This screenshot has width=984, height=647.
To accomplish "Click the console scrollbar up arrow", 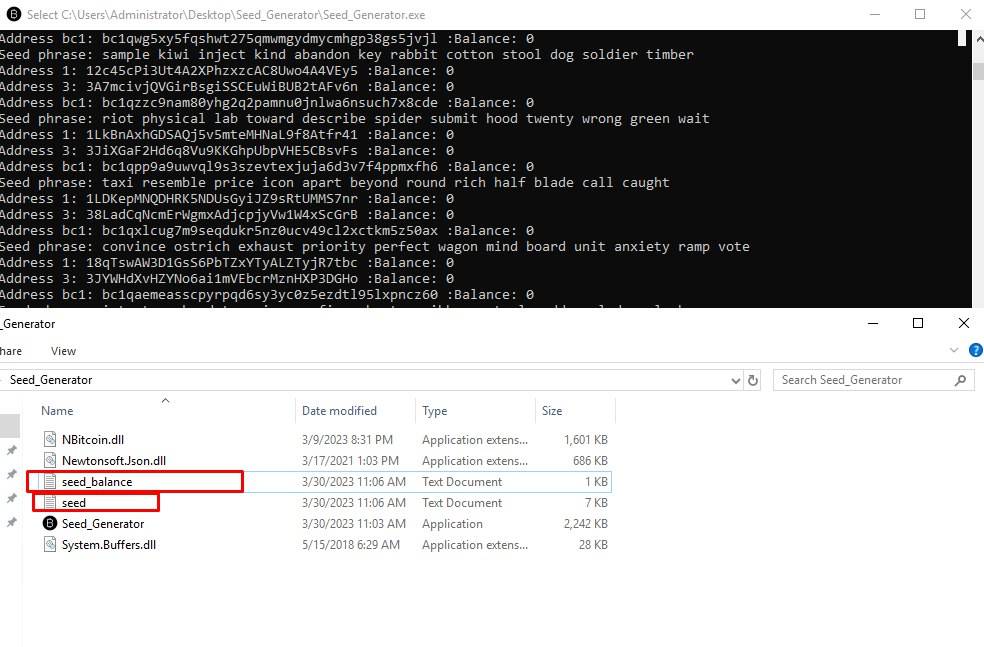I will [x=978, y=39].
